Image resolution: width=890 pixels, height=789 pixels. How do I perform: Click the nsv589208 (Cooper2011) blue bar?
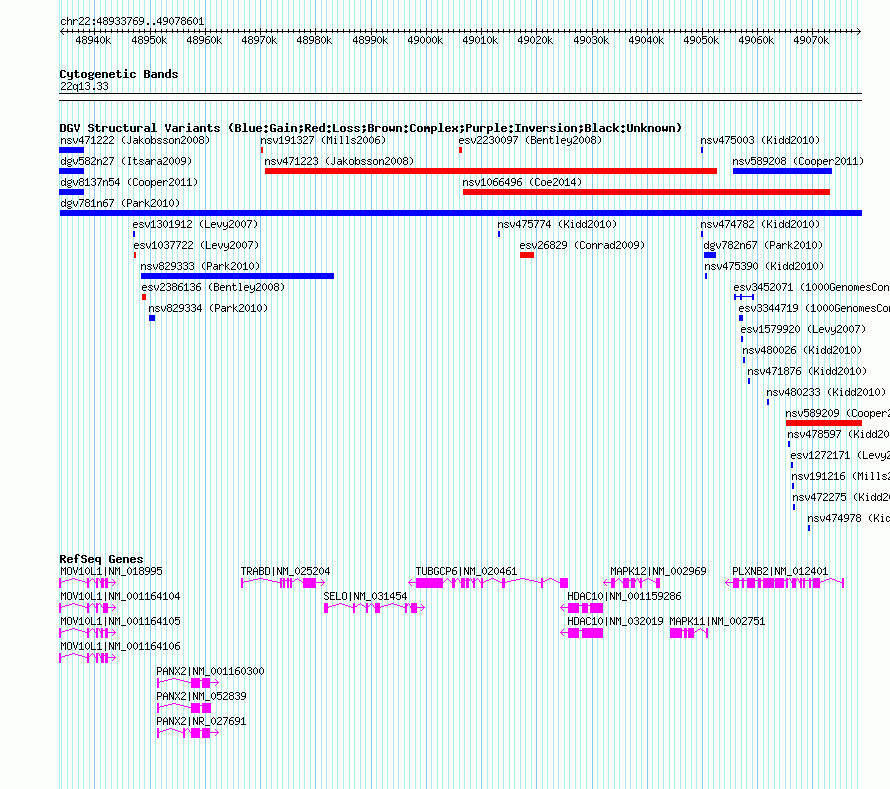coord(782,171)
